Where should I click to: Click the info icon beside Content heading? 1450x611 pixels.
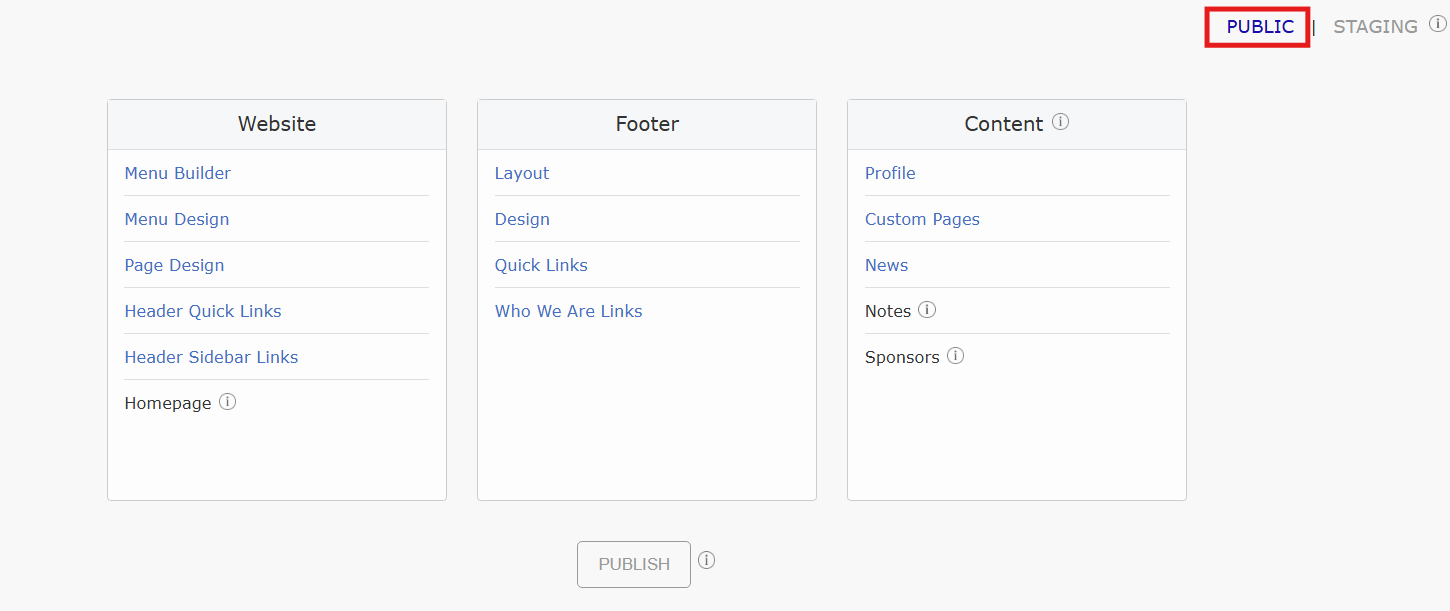tap(1061, 122)
